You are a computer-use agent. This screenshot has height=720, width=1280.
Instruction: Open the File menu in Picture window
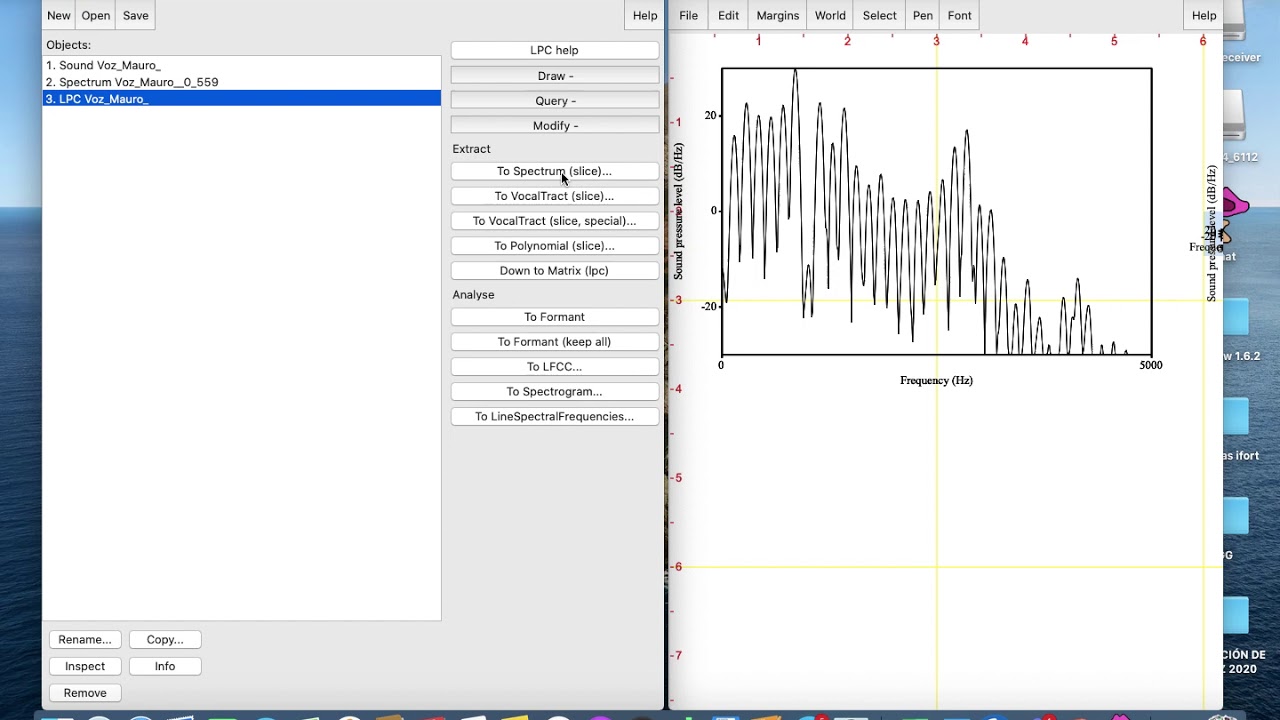pyautogui.click(x=689, y=15)
